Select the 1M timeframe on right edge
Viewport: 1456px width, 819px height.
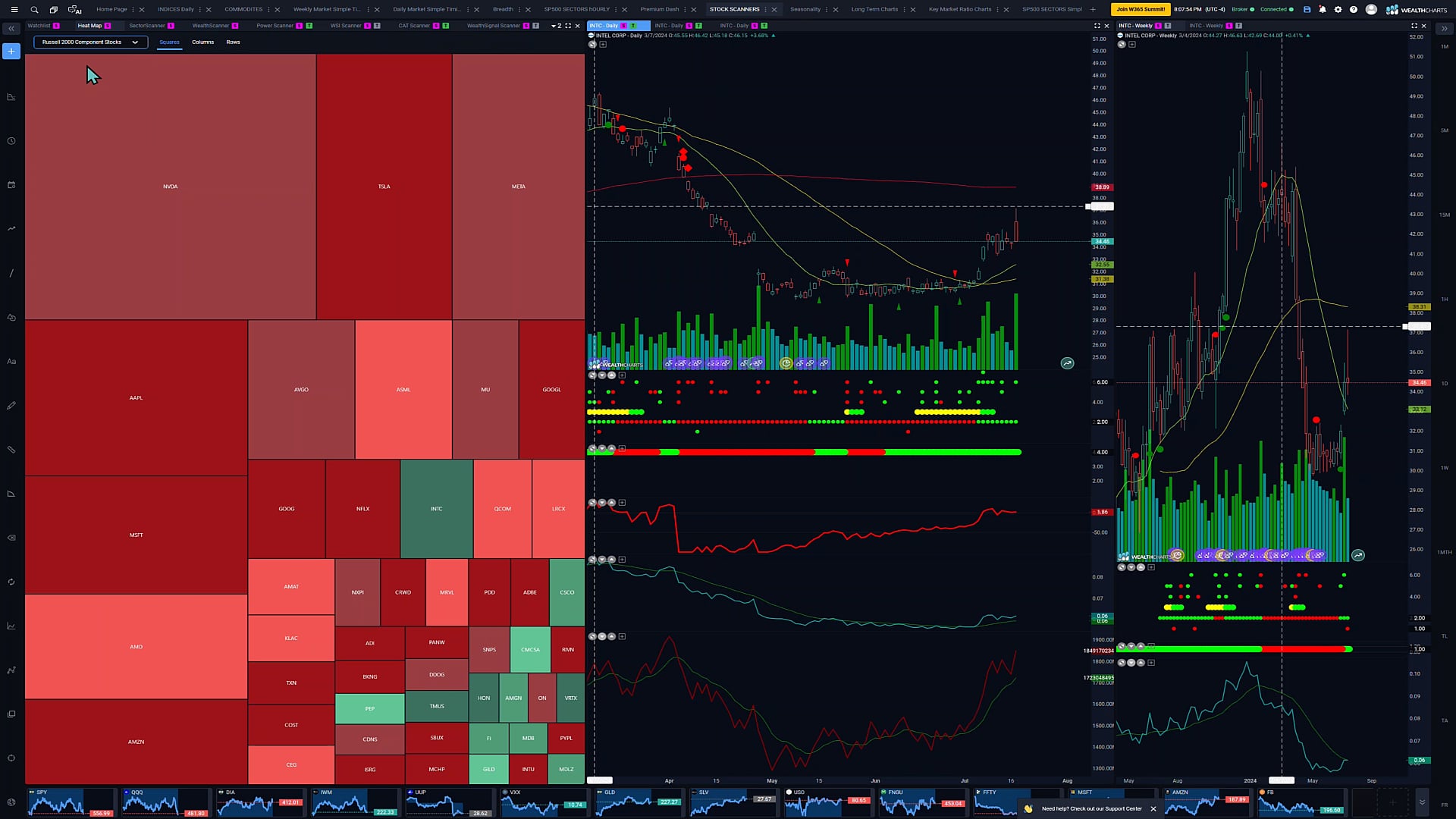[x=1444, y=47]
